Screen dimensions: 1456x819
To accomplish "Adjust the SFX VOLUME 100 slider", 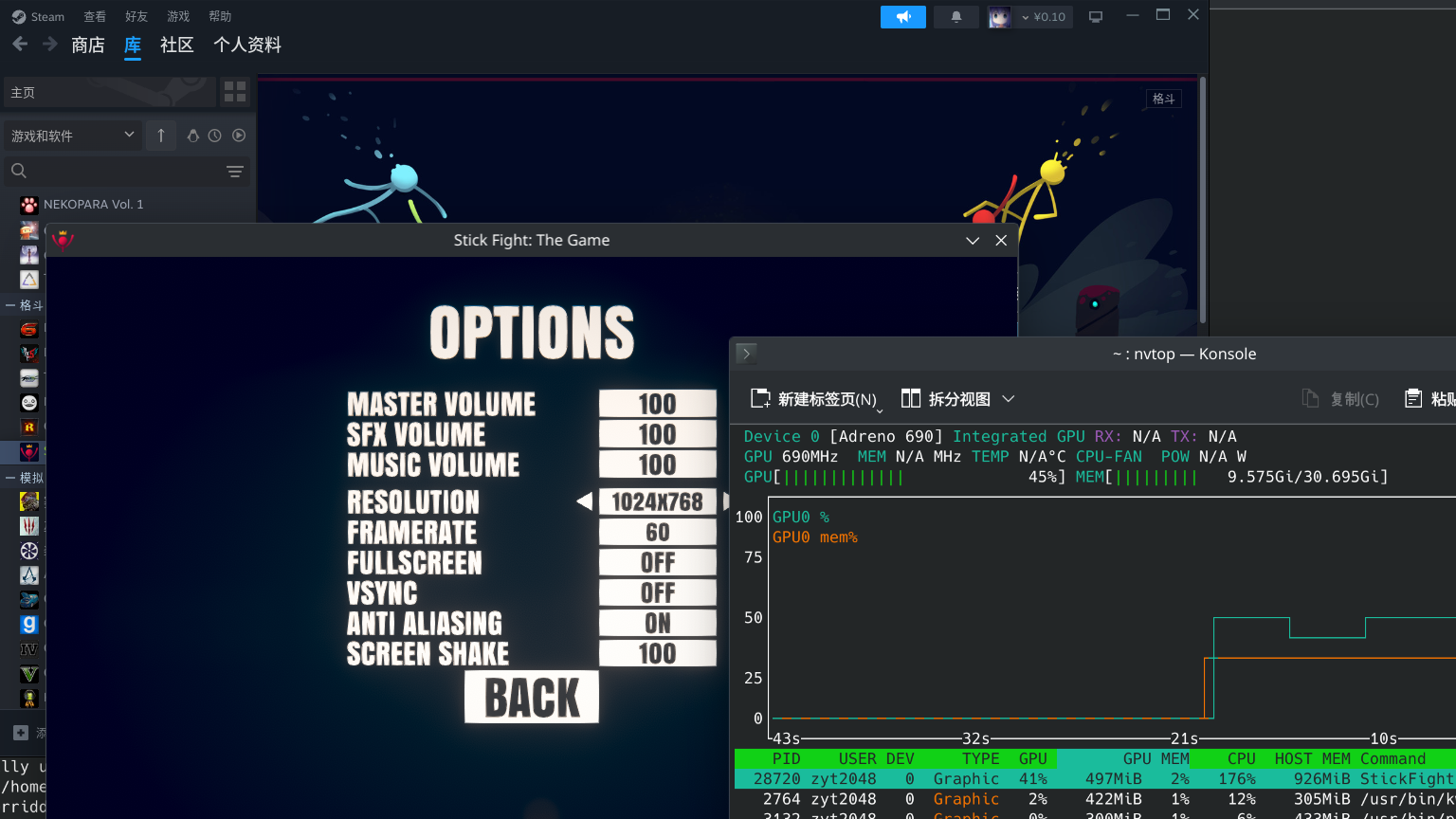I will (658, 434).
